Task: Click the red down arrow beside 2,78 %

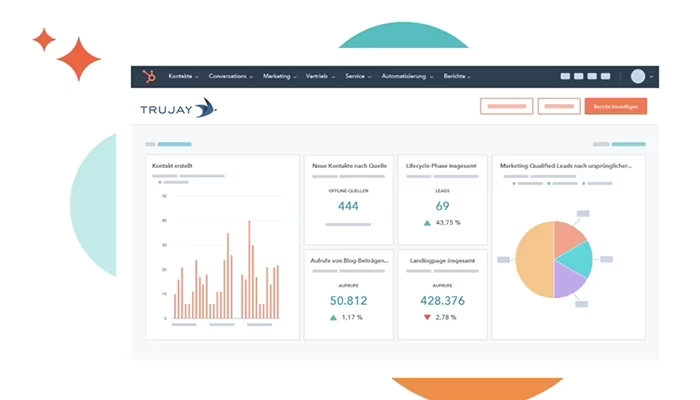Action: 427,317
